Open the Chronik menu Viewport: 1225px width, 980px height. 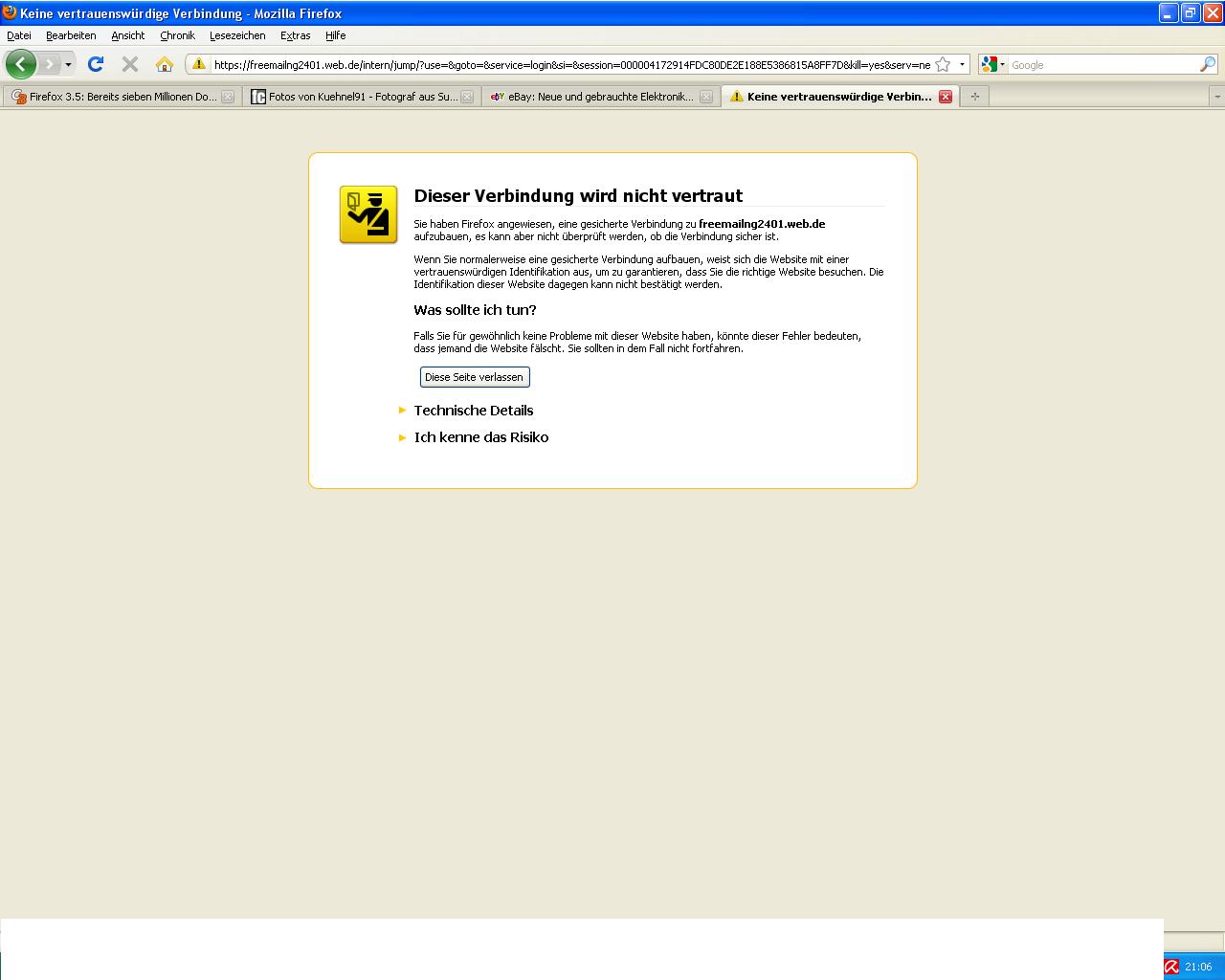point(177,35)
